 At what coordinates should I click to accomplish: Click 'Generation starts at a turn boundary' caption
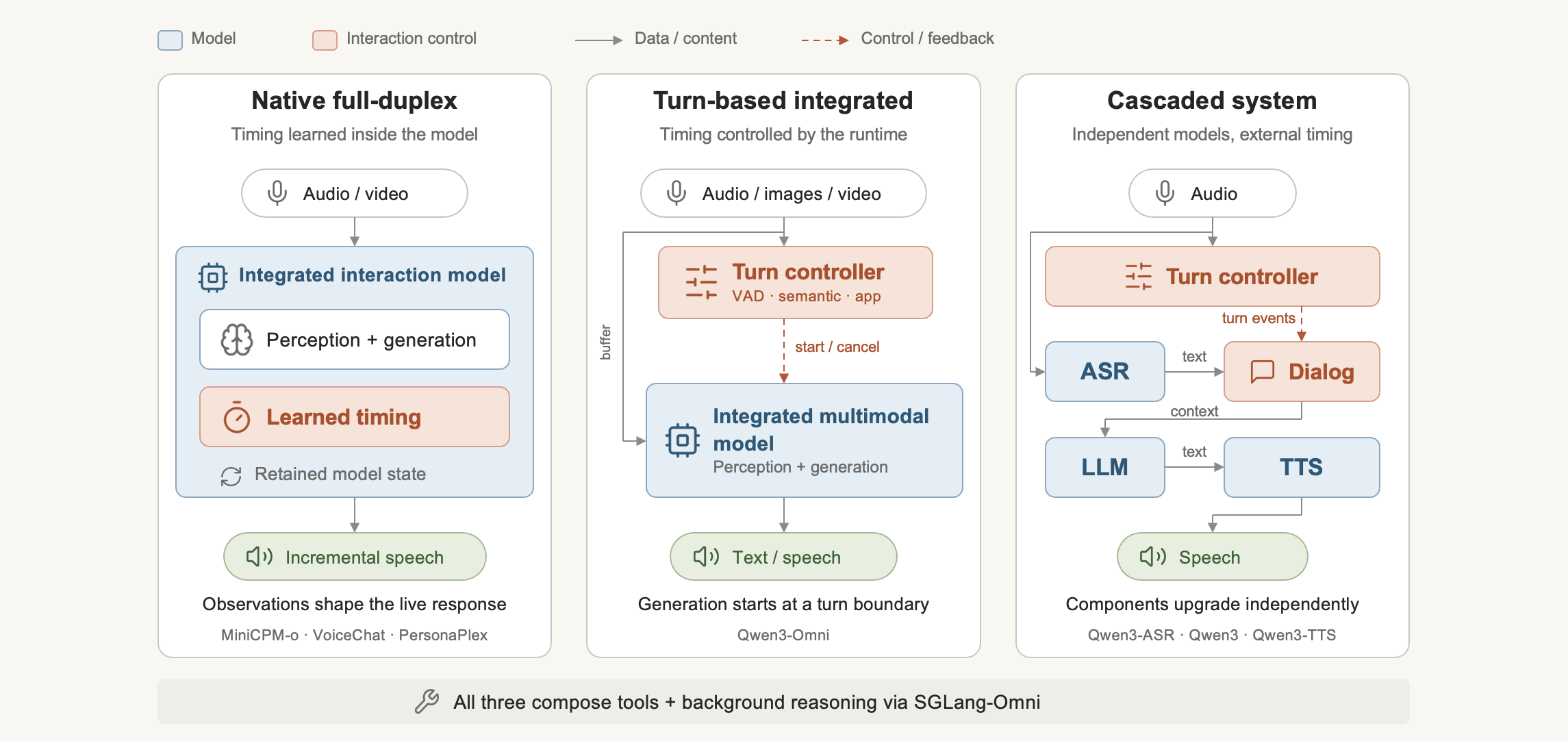click(x=783, y=604)
